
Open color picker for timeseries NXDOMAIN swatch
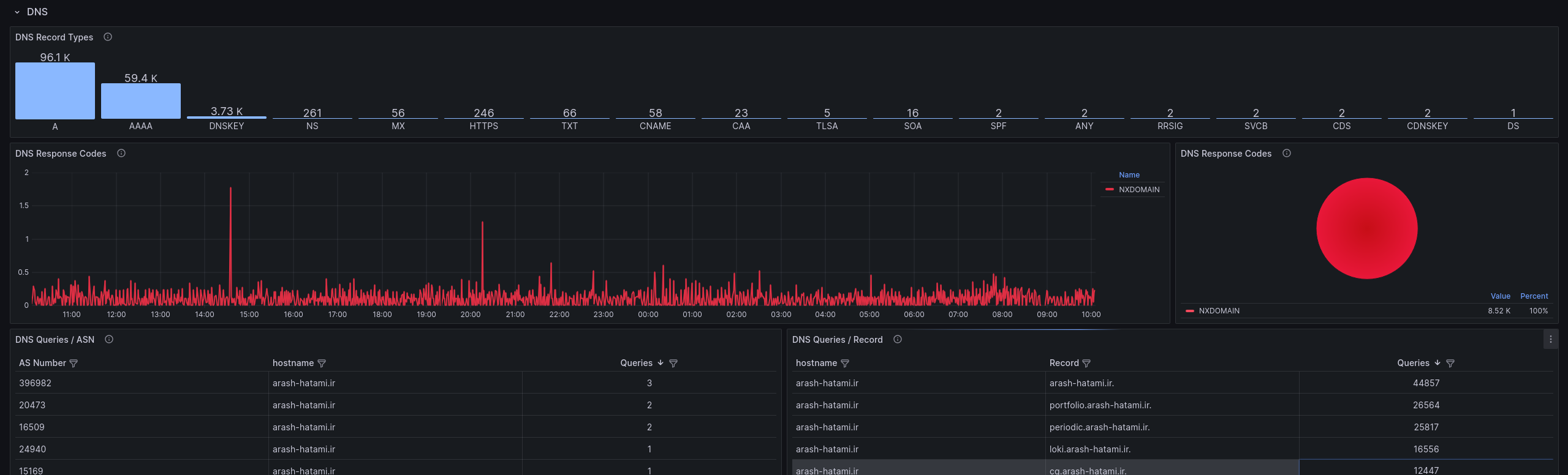(x=1109, y=190)
